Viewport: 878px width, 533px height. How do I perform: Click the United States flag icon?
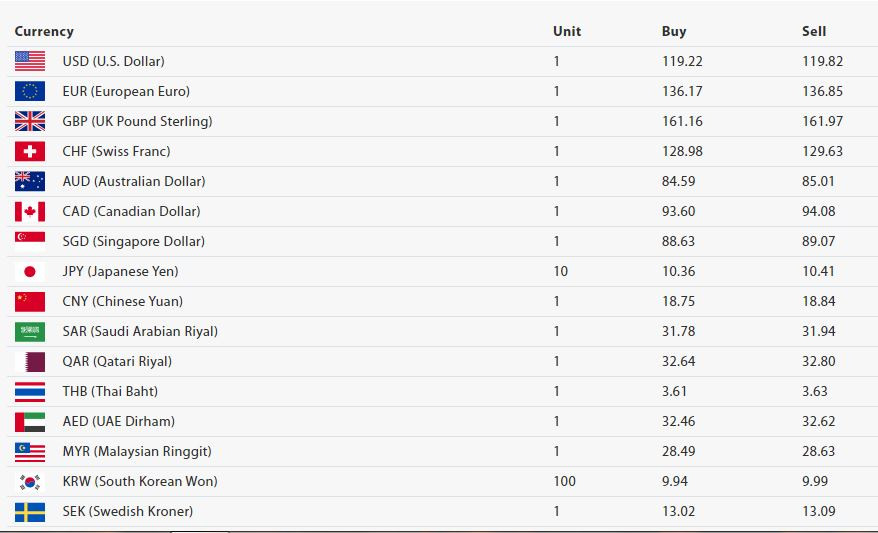pos(30,61)
